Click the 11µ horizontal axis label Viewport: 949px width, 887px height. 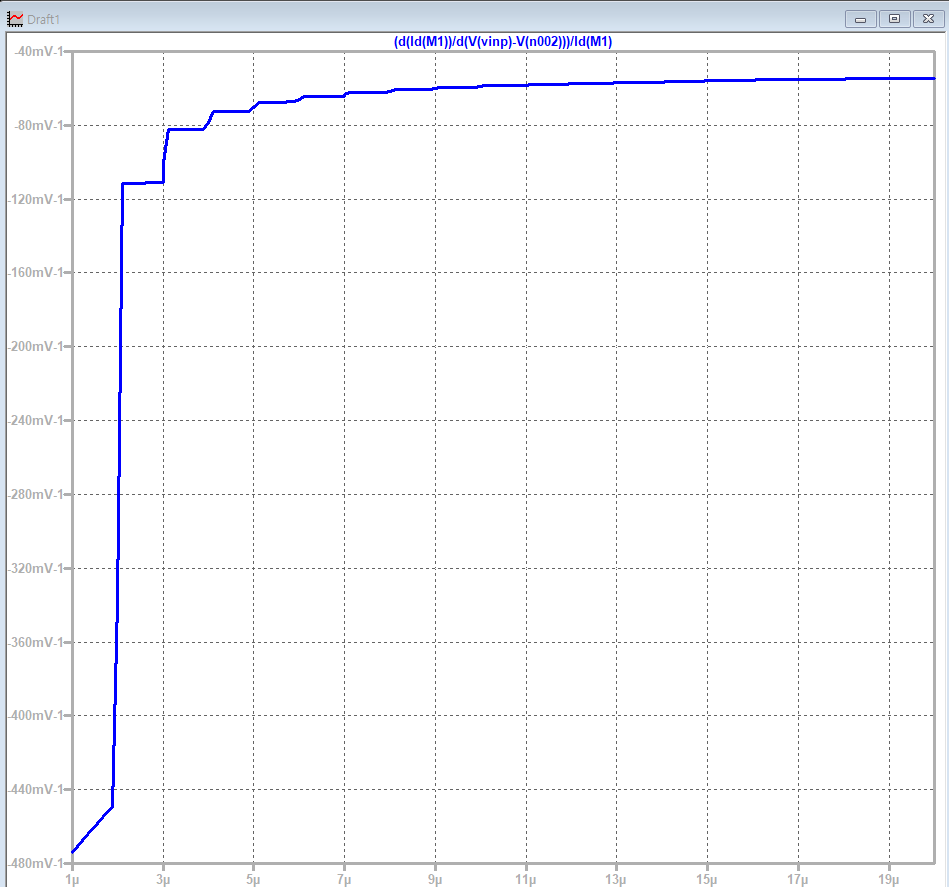pyautogui.click(x=525, y=880)
